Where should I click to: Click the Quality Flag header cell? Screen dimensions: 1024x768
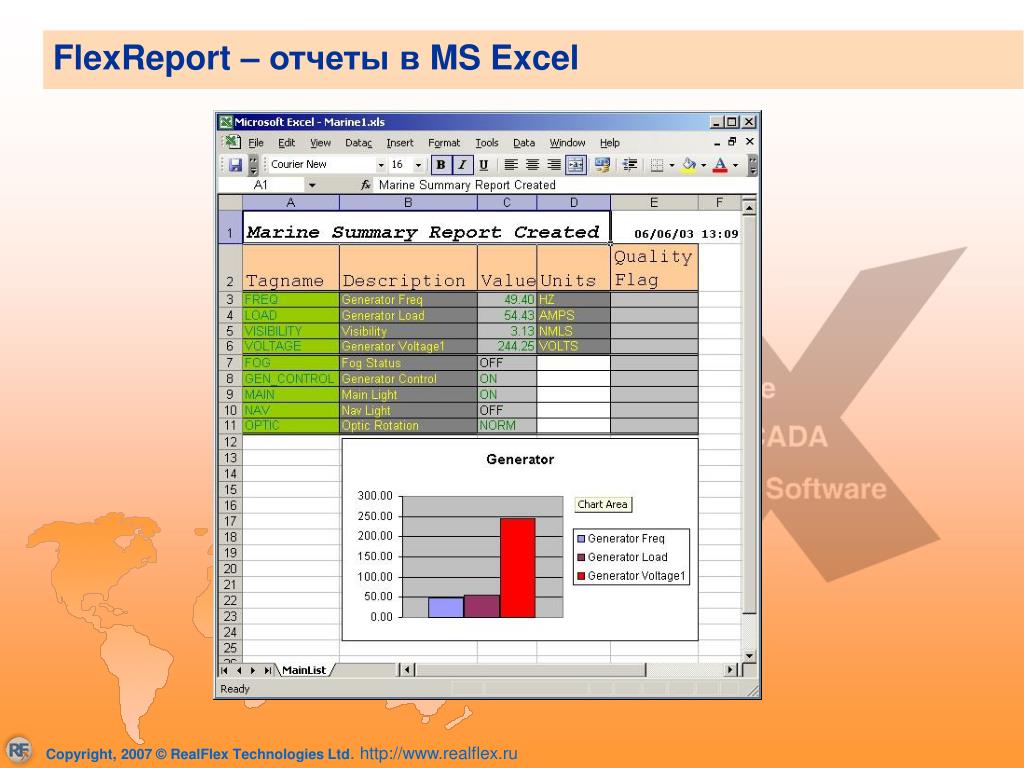coord(654,268)
